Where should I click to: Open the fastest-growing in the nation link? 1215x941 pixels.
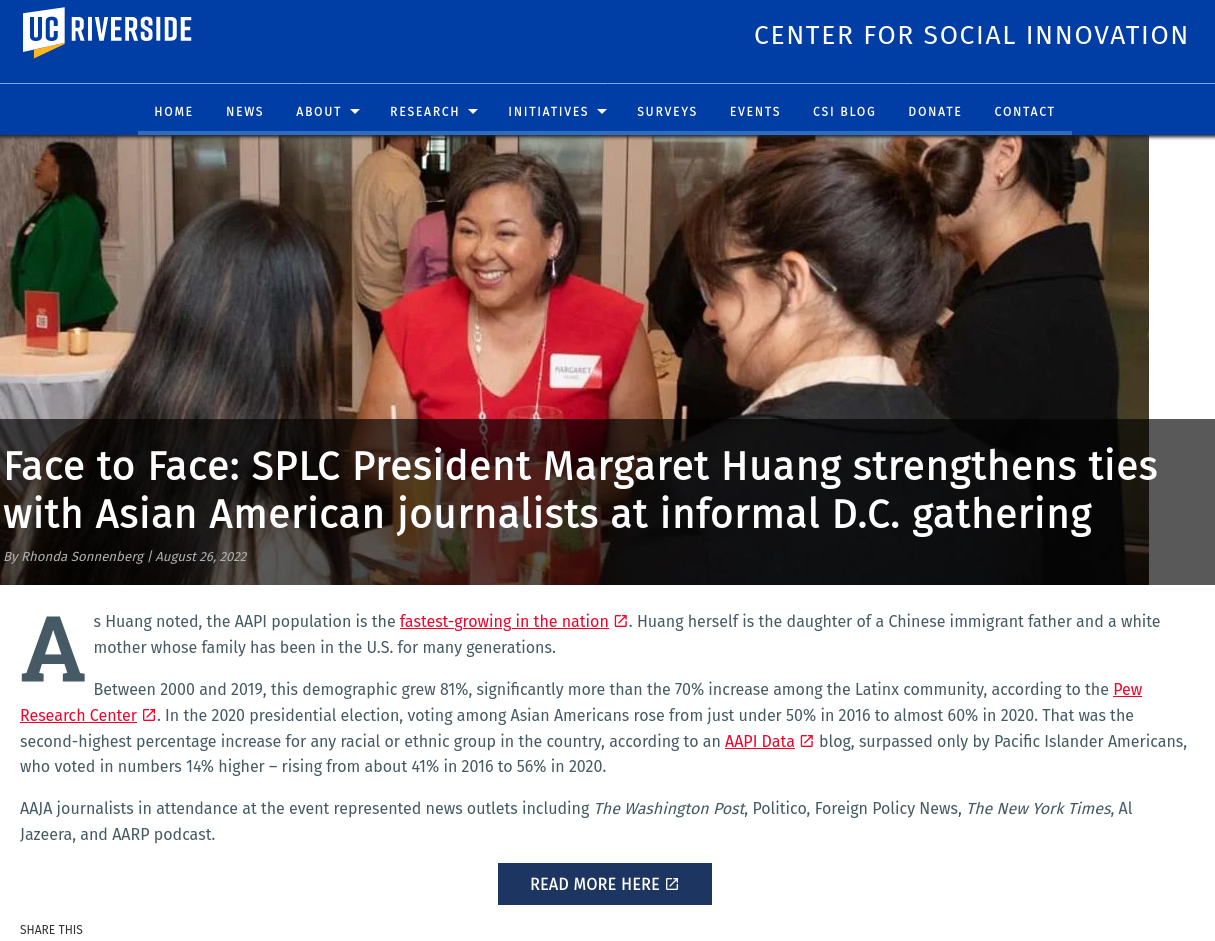[504, 621]
